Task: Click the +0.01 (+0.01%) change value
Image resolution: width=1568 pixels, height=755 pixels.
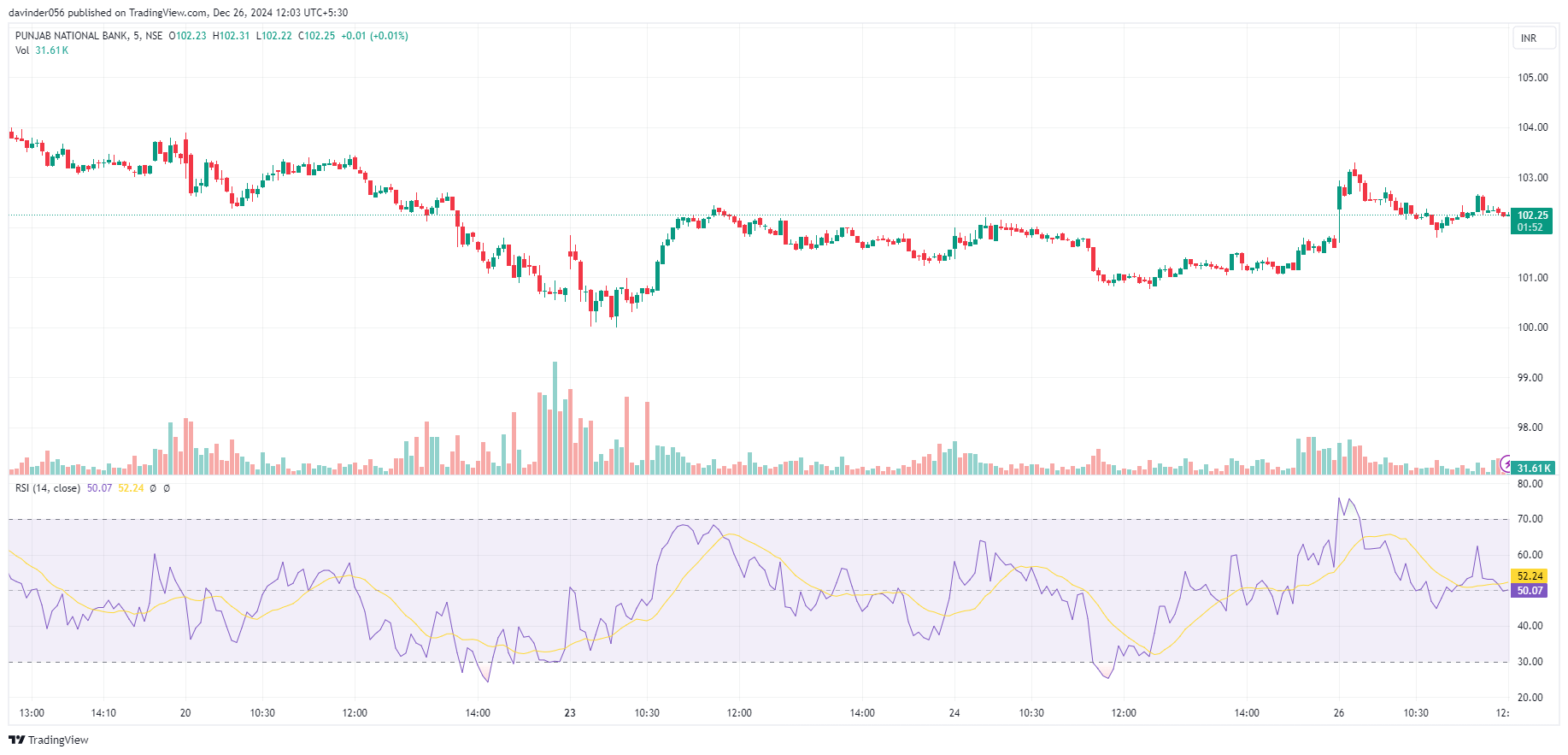Action: [374, 36]
